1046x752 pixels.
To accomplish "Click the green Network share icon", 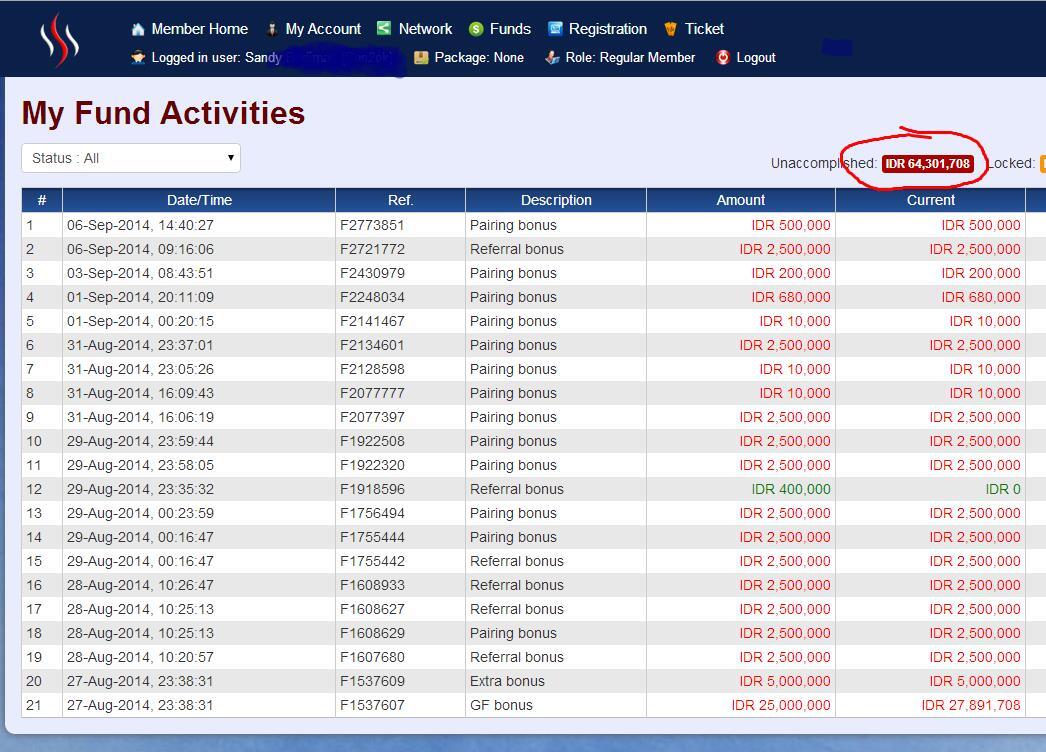I will pos(384,28).
